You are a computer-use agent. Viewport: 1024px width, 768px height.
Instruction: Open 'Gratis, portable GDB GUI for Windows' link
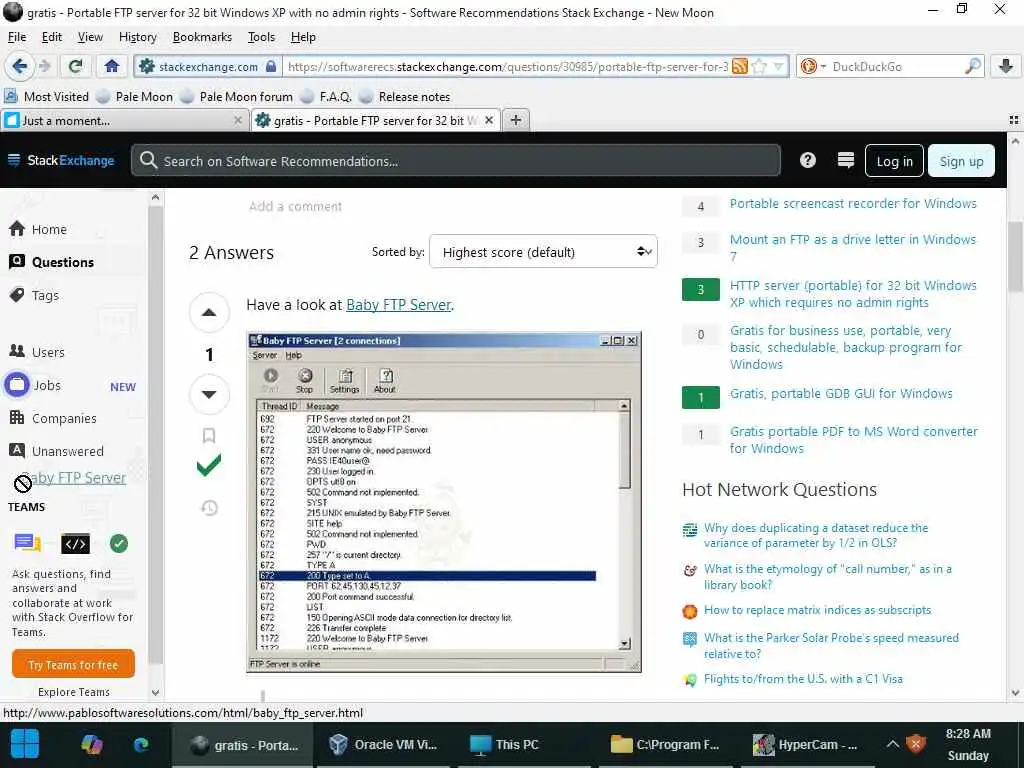click(841, 394)
